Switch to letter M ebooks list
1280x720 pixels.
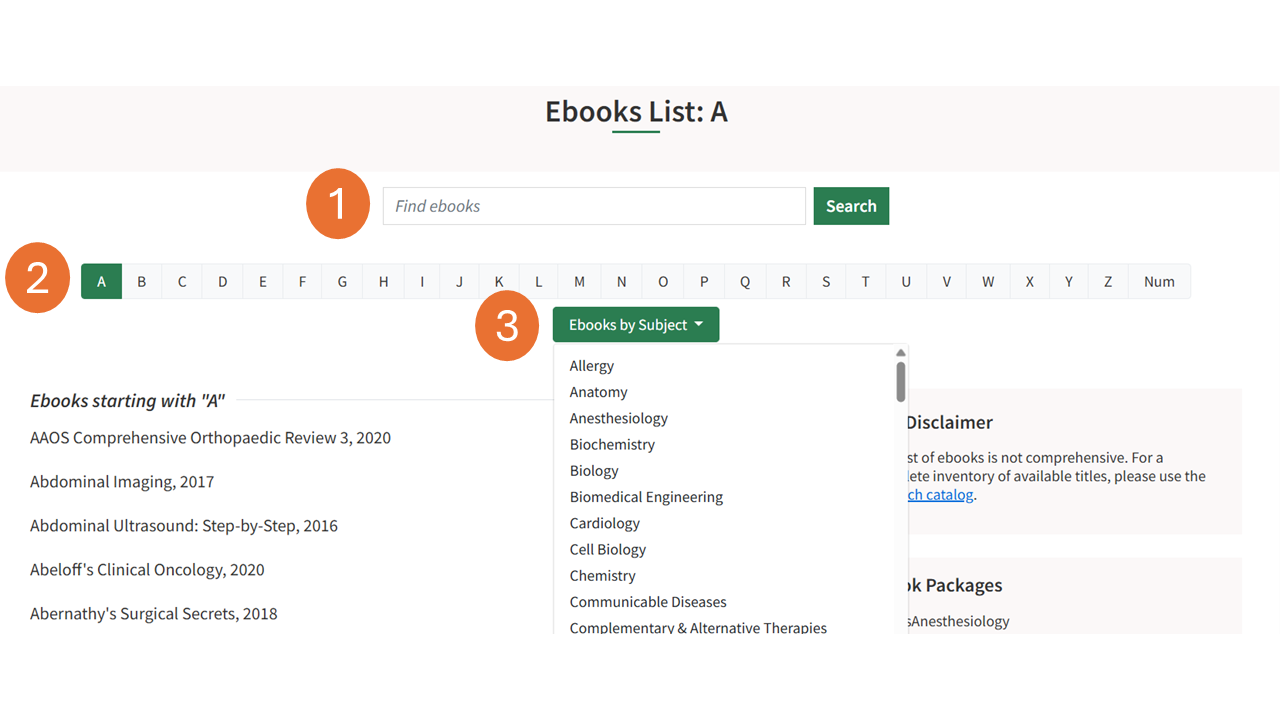pyautogui.click(x=579, y=282)
